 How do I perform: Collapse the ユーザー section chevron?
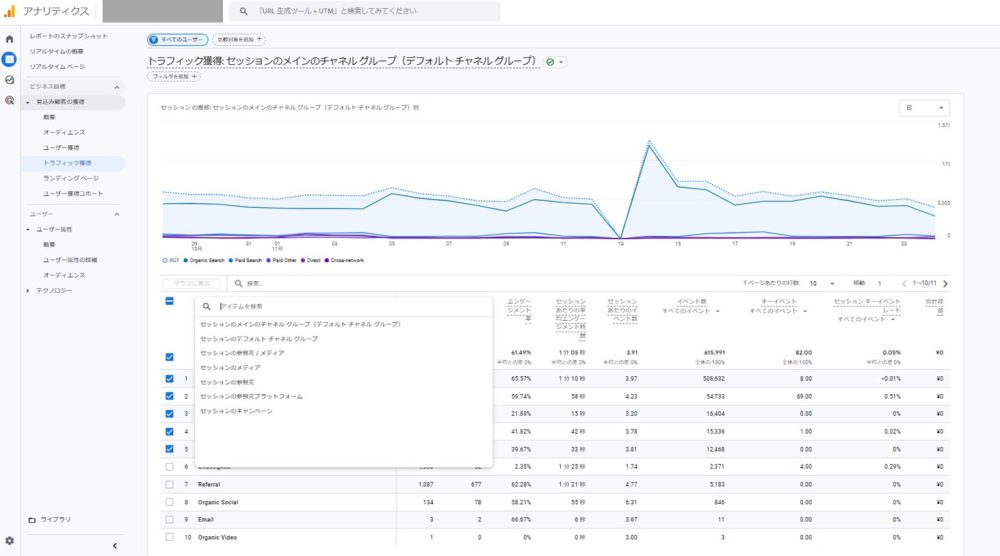click(117, 214)
